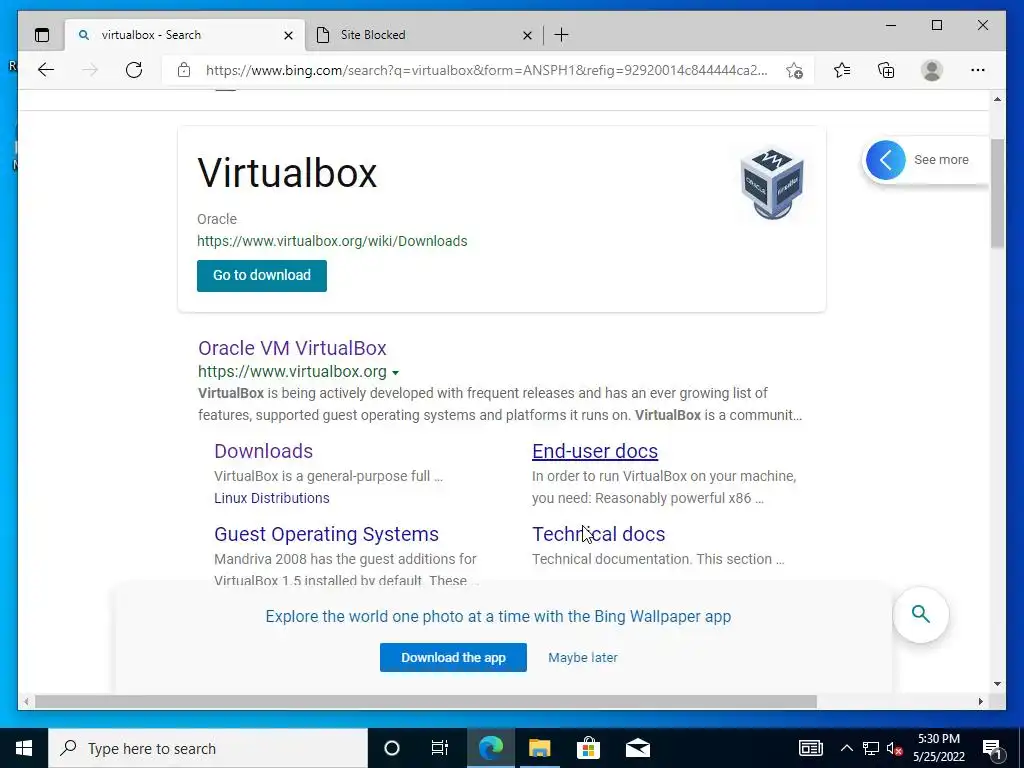The image size is (1024, 768).
Task: Open the Windows Start menu
Action: click(24, 748)
